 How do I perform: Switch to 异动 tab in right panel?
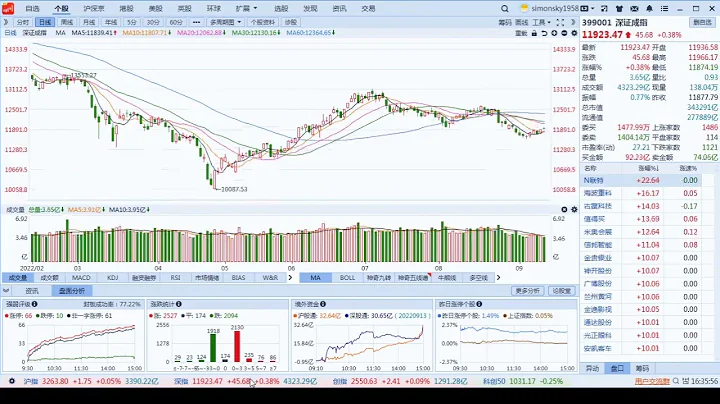pyautogui.click(x=592, y=368)
